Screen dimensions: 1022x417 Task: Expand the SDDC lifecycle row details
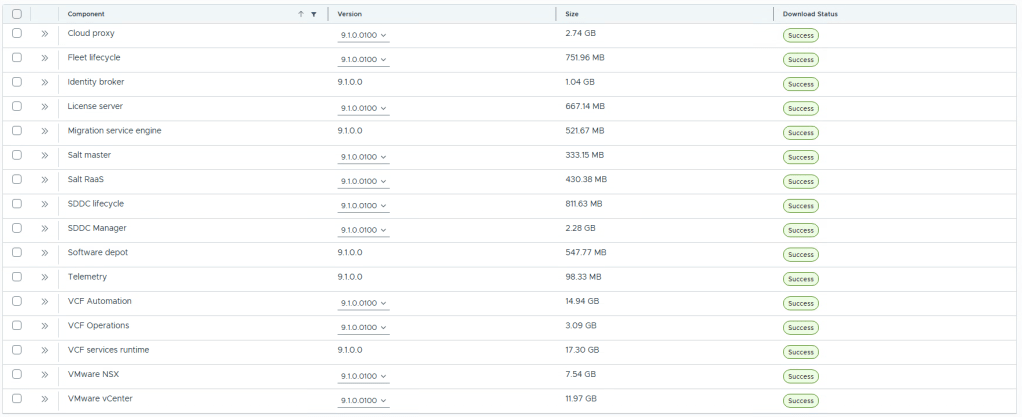44,204
